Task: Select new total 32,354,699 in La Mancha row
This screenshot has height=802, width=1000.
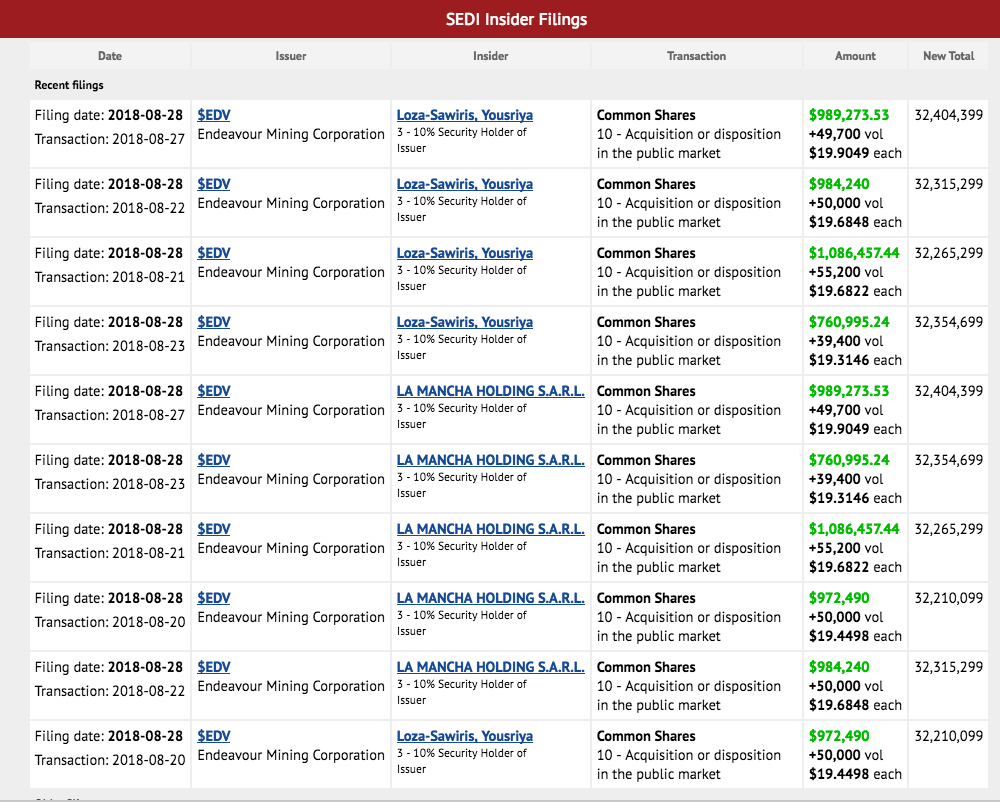Action: (x=948, y=460)
